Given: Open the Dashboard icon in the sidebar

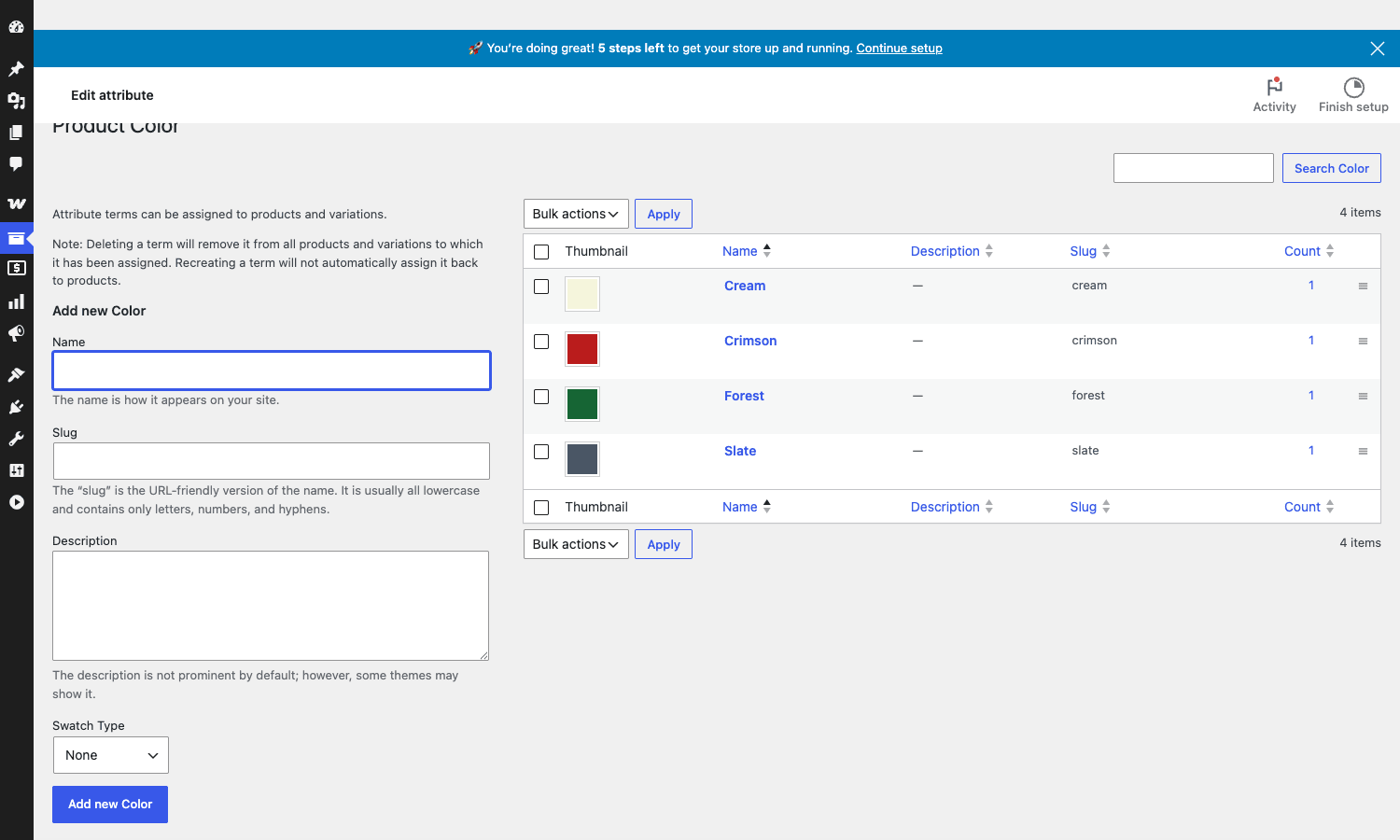Looking at the screenshot, I should [16, 27].
